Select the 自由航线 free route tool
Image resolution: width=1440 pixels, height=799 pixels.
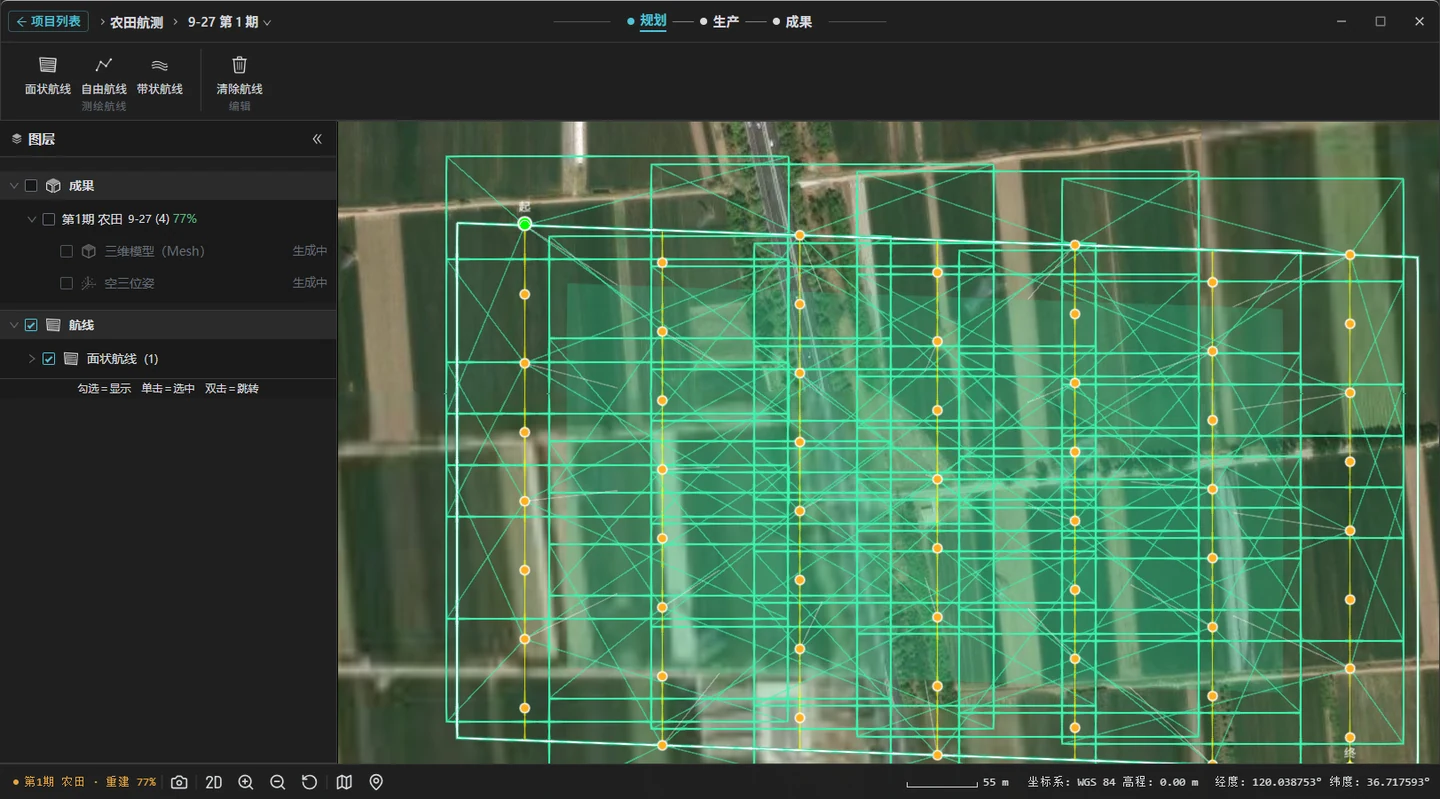[104, 76]
